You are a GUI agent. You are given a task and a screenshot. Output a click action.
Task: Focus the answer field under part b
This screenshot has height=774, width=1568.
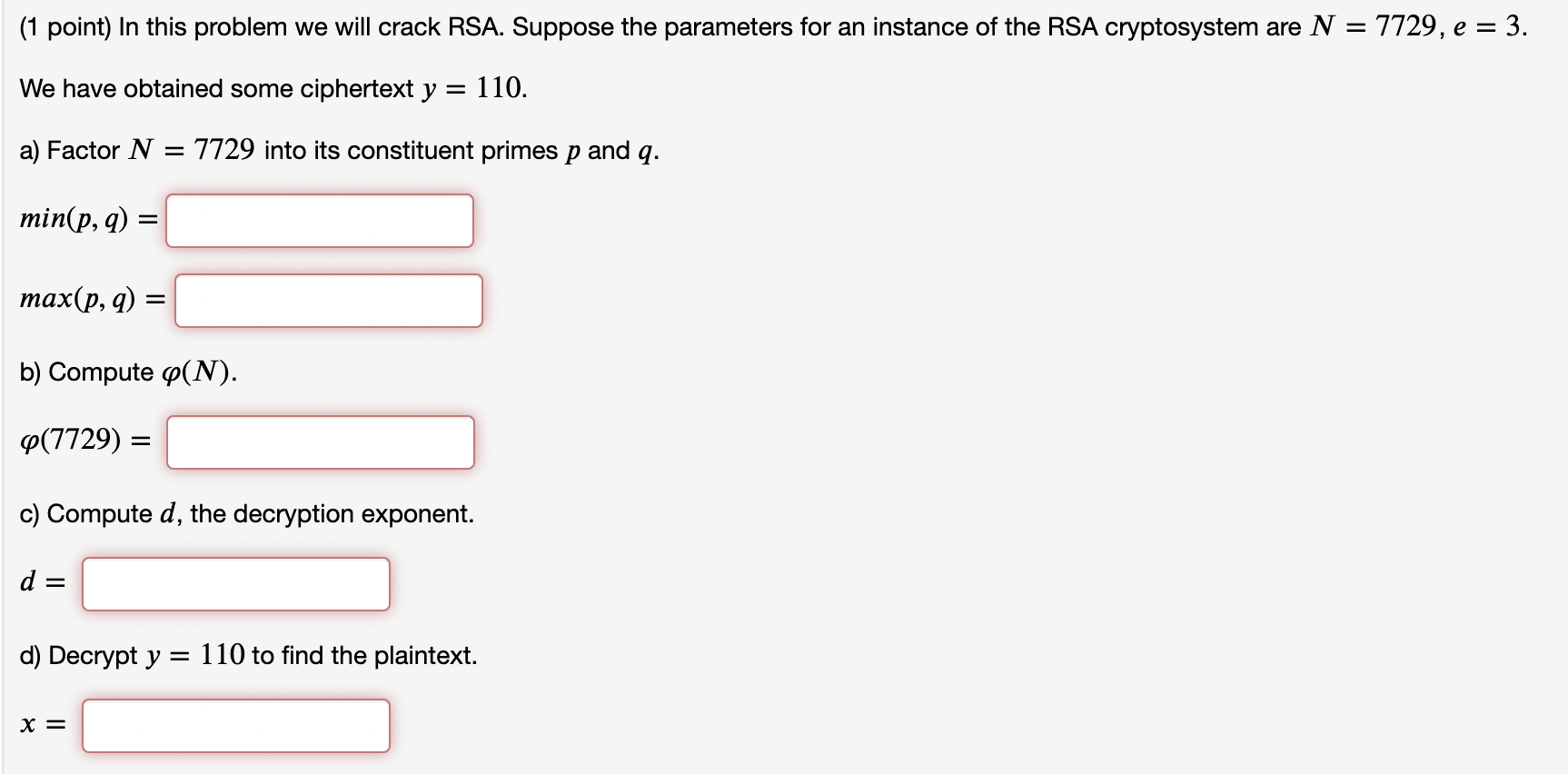(320, 442)
